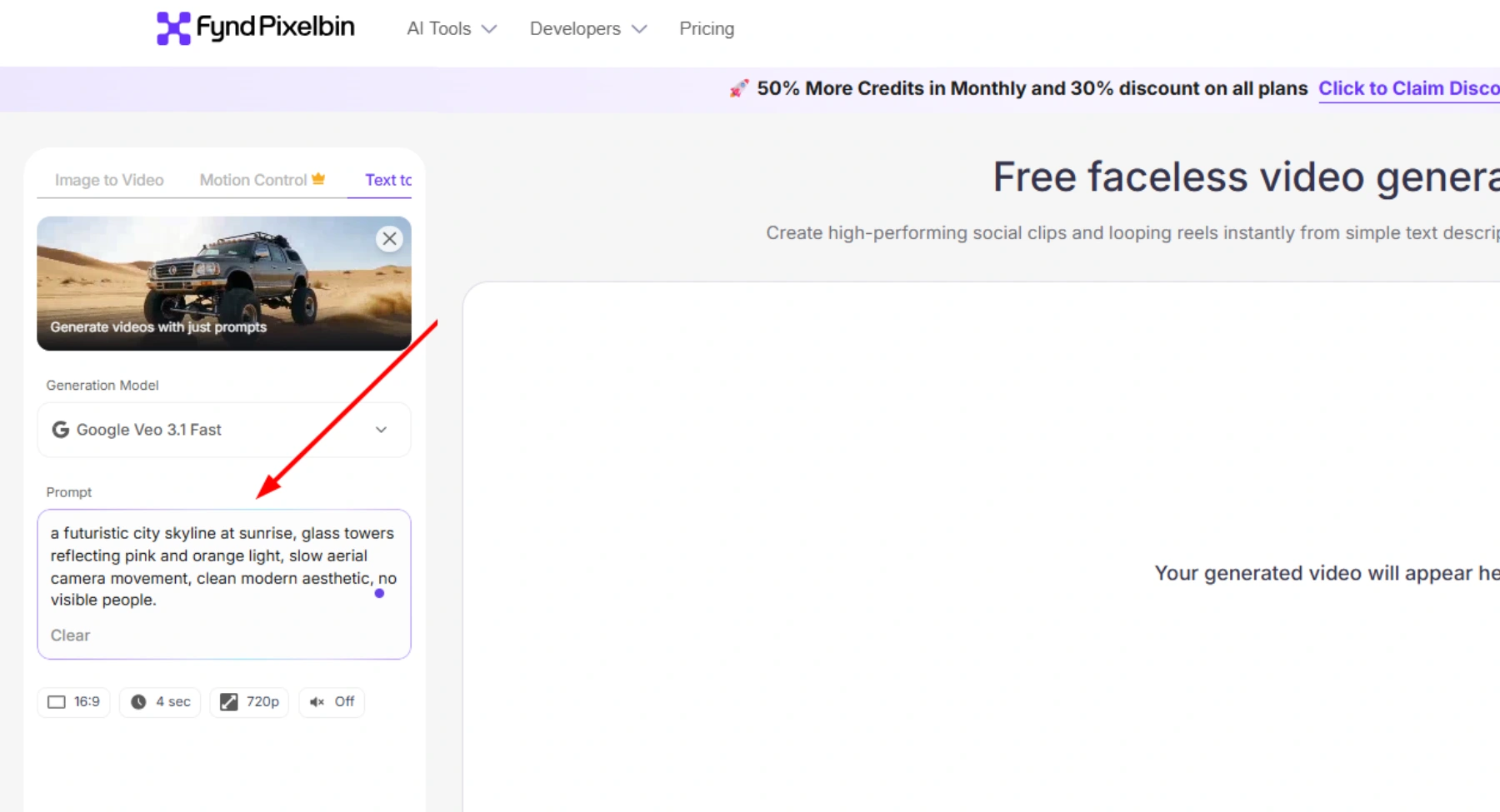This screenshot has width=1500, height=812.
Task: Change the 16:9 aspect ratio setting
Action: (74, 702)
